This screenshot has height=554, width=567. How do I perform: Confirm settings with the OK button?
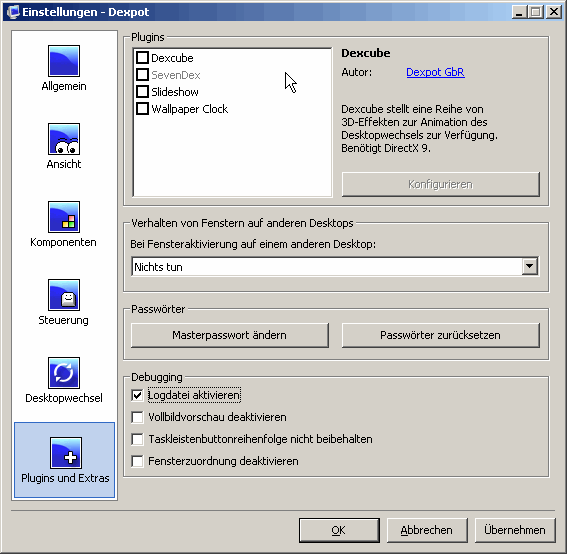pyautogui.click(x=339, y=530)
